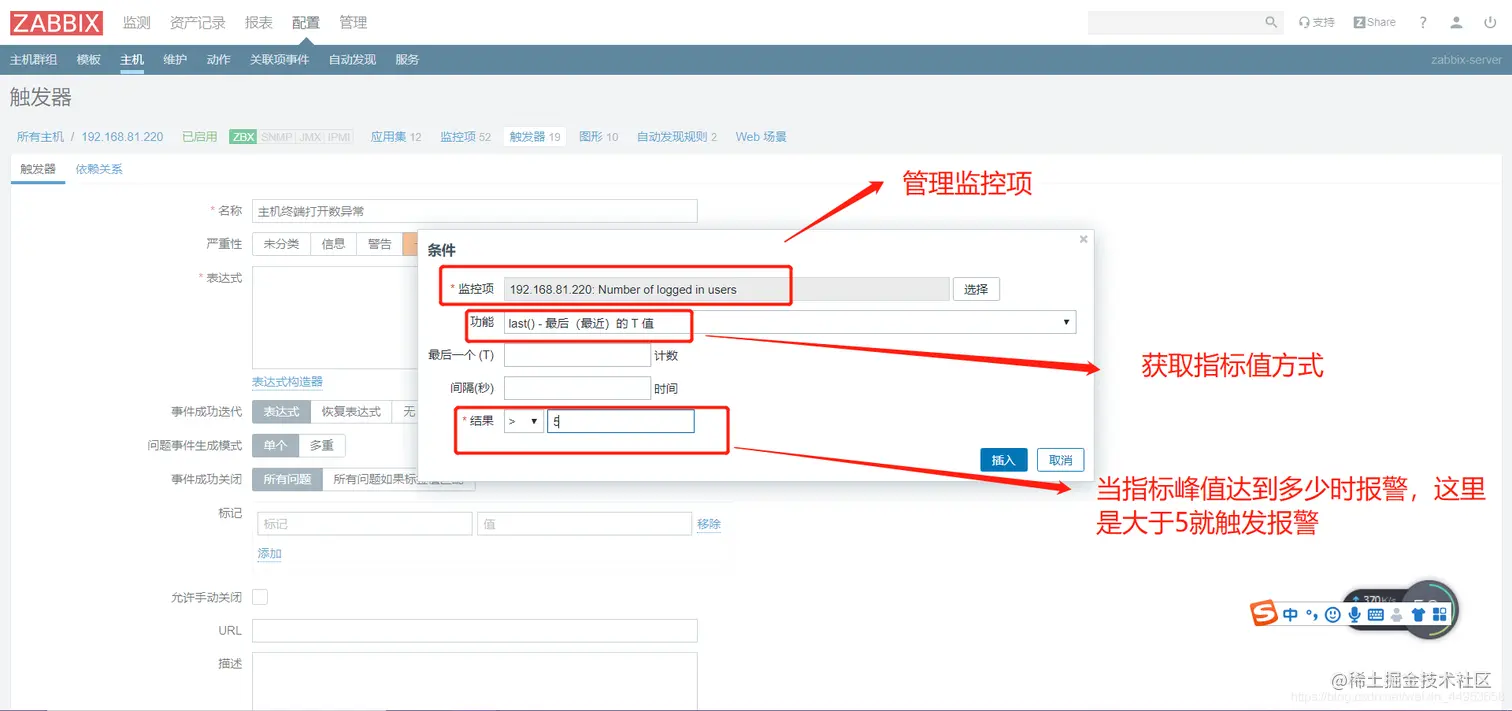Open the emoji smiley icon
This screenshot has height=711, width=1512.
pyautogui.click(x=1332, y=614)
